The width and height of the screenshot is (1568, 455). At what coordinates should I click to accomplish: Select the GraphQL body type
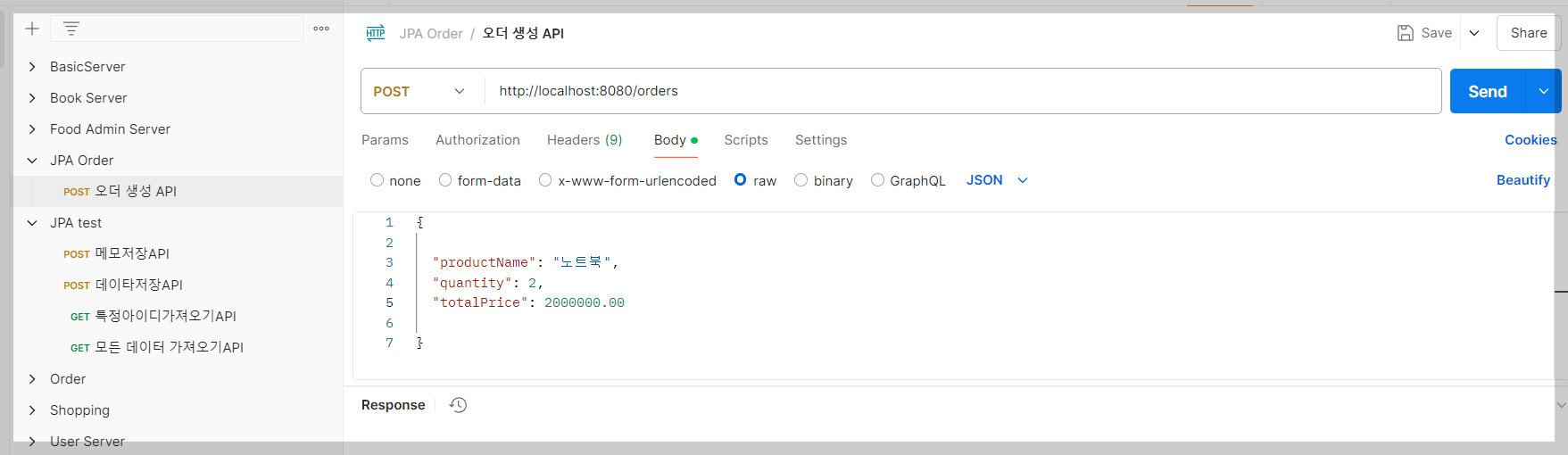(x=877, y=180)
